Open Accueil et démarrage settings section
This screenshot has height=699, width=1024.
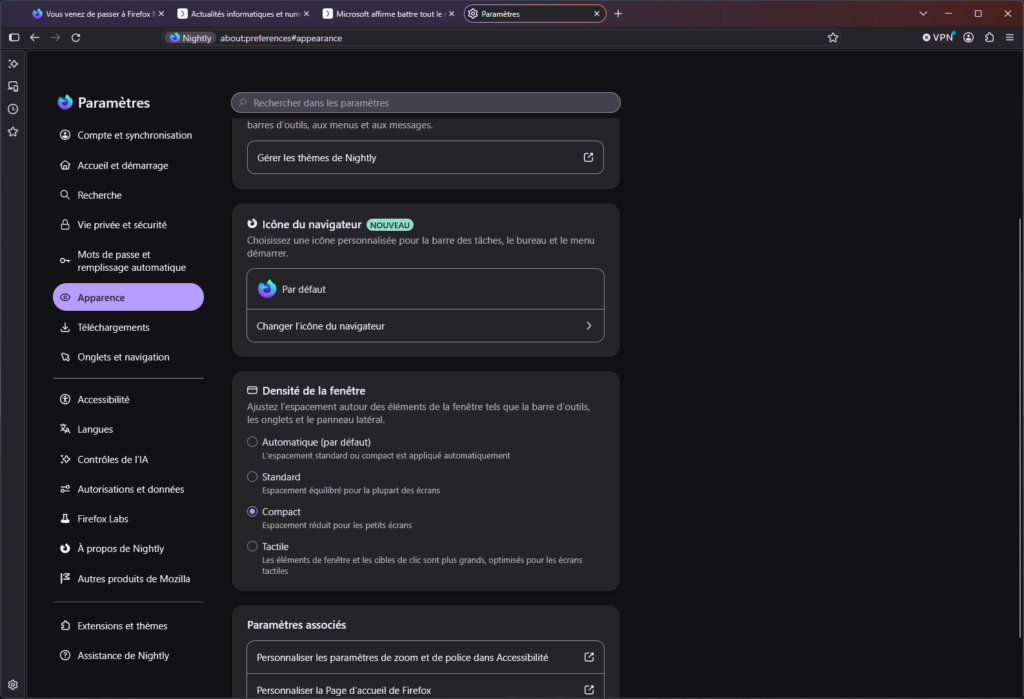point(128,165)
